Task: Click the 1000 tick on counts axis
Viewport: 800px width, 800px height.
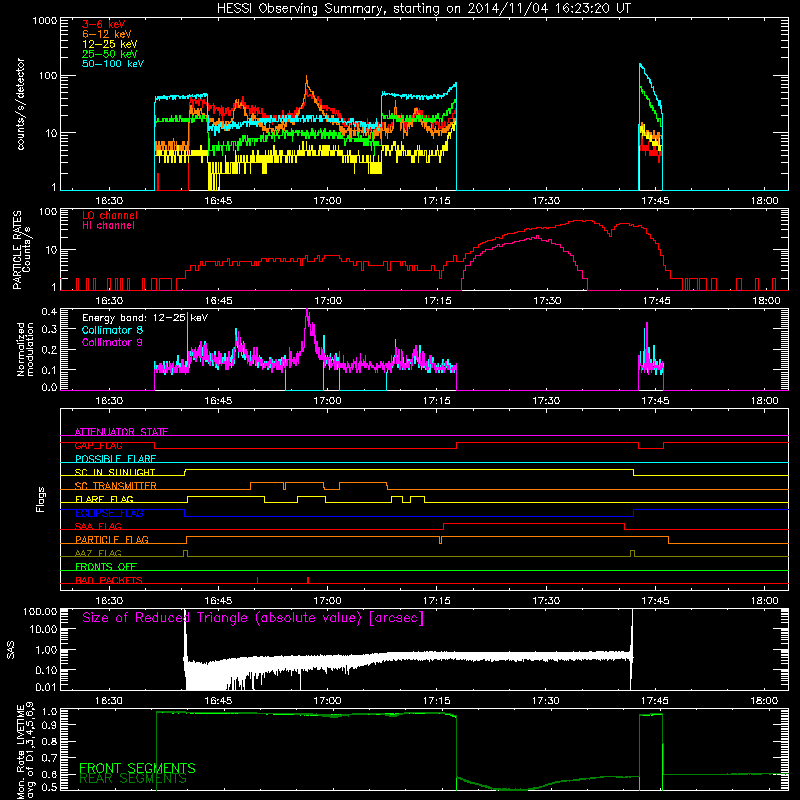Action: tap(45, 21)
